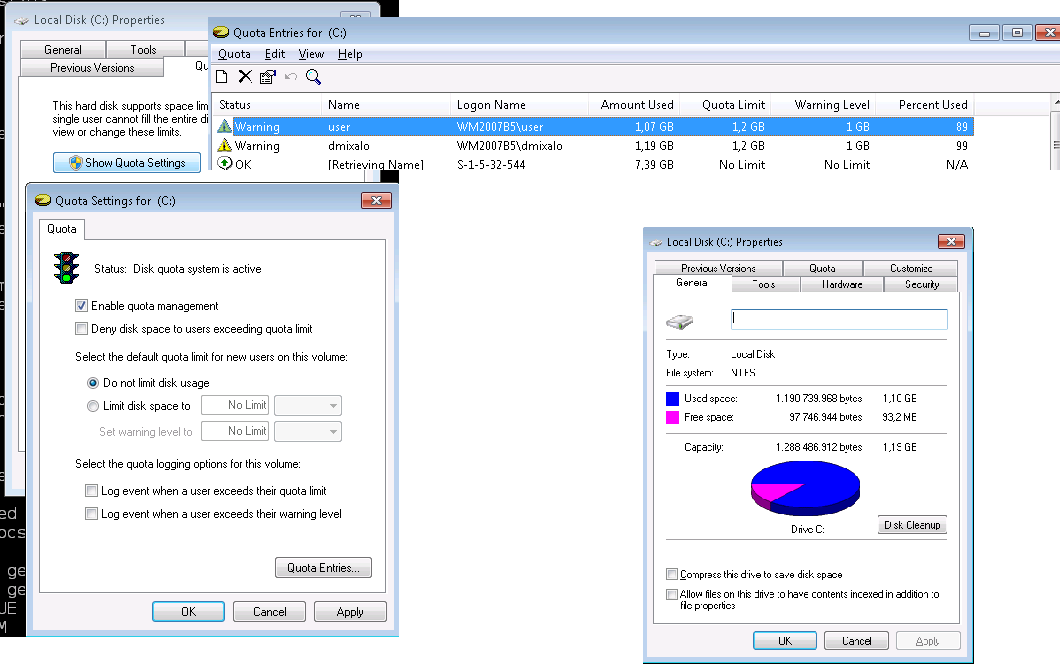Open the Set warning level unit dropdown
Viewport: 1061px width, 665px height.
point(308,432)
